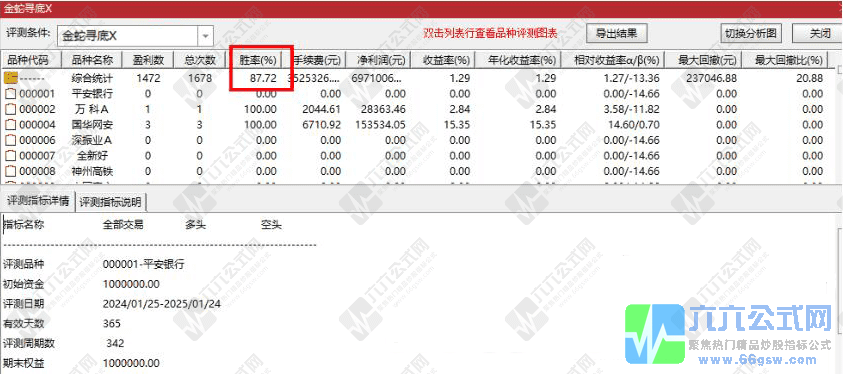The width and height of the screenshot is (843, 374).
Task: Click the 初始资金 value 1000000.00
Action: pyautogui.click(x=131, y=284)
